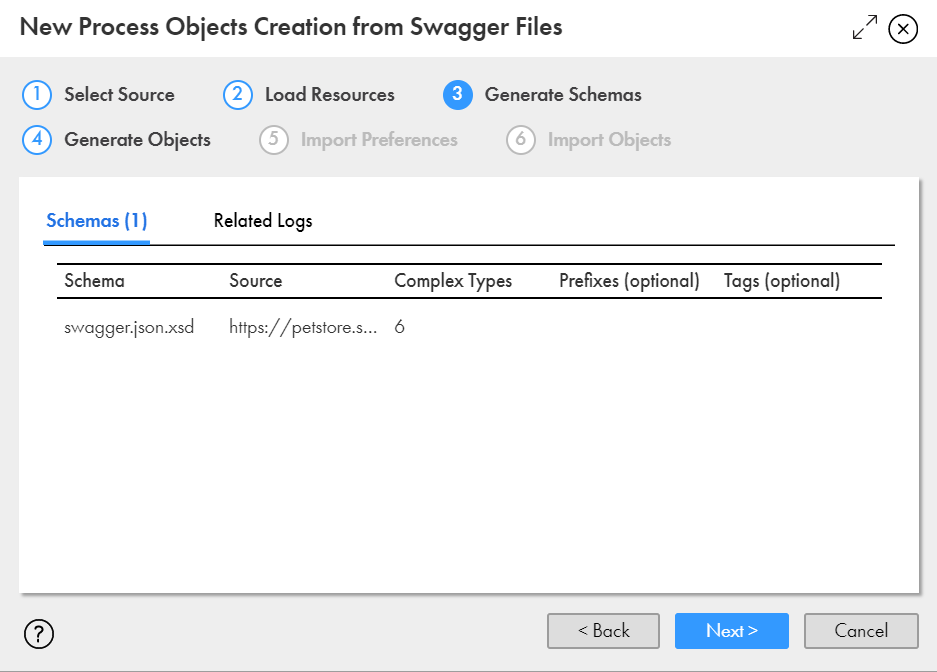Cancel the Swagger import wizard
Screen dimensions: 937x672
(x=861, y=631)
